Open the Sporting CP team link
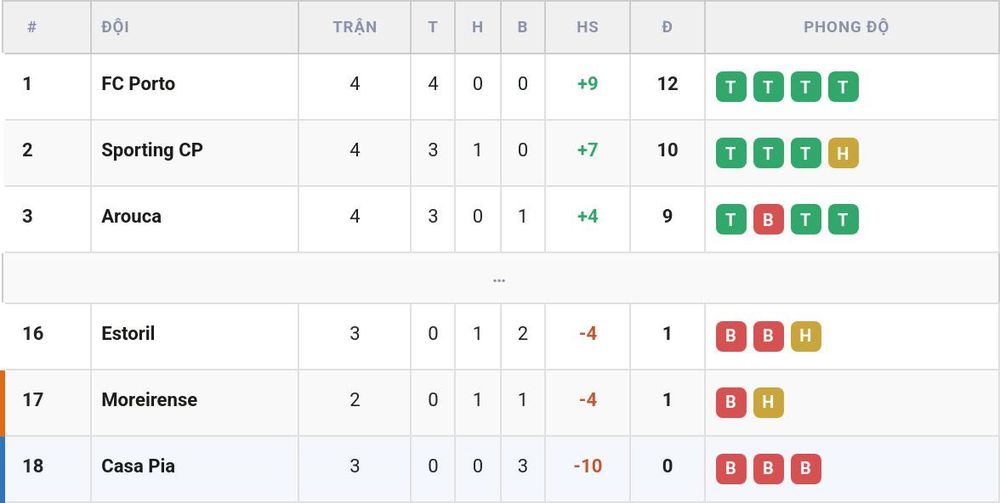This screenshot has height=503, width=1000. click(152, 150)
